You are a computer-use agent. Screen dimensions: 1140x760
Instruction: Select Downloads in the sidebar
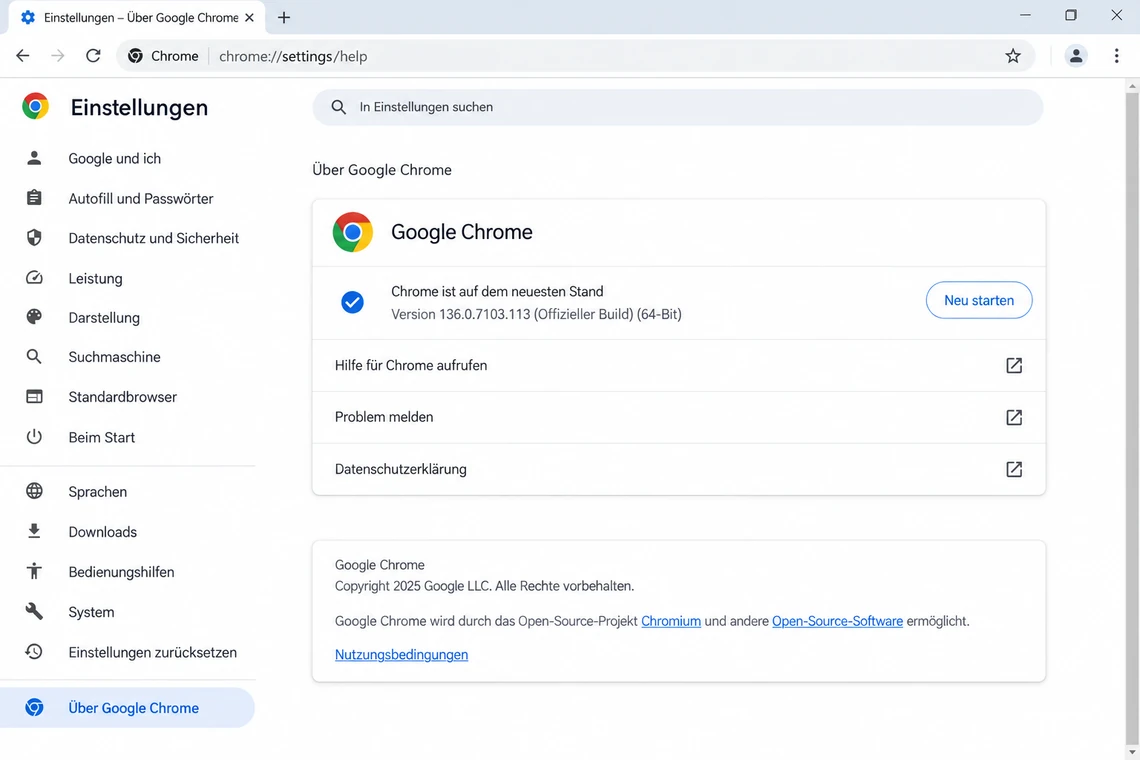click(127, 532)
